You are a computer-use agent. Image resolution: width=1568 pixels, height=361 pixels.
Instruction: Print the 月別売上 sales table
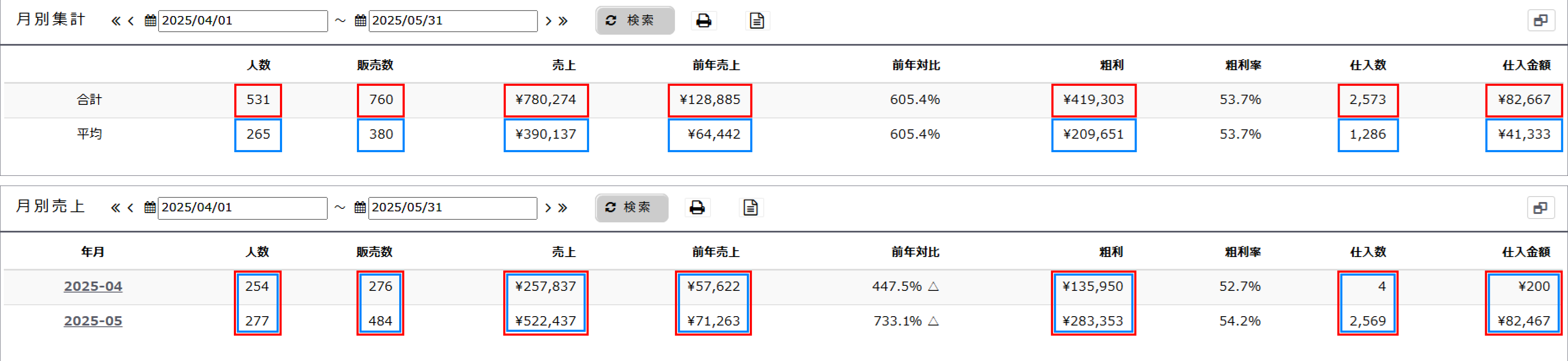(697, 208)
